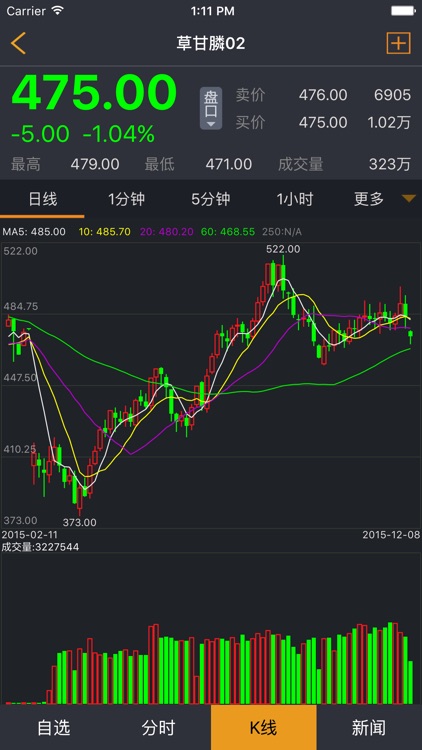Tap the last green volume bar
The image size is (422, 750).
[x=411, y=682]
